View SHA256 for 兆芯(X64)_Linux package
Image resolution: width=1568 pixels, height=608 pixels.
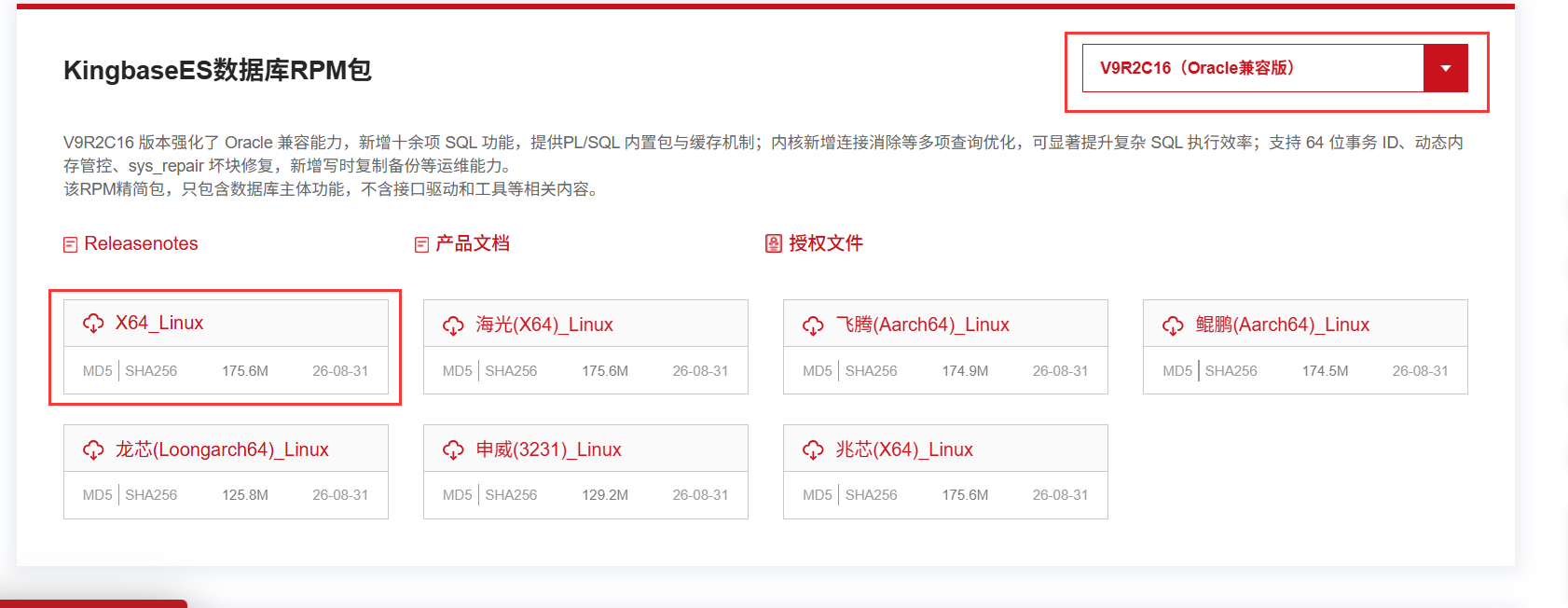click(x=871, y=495)
